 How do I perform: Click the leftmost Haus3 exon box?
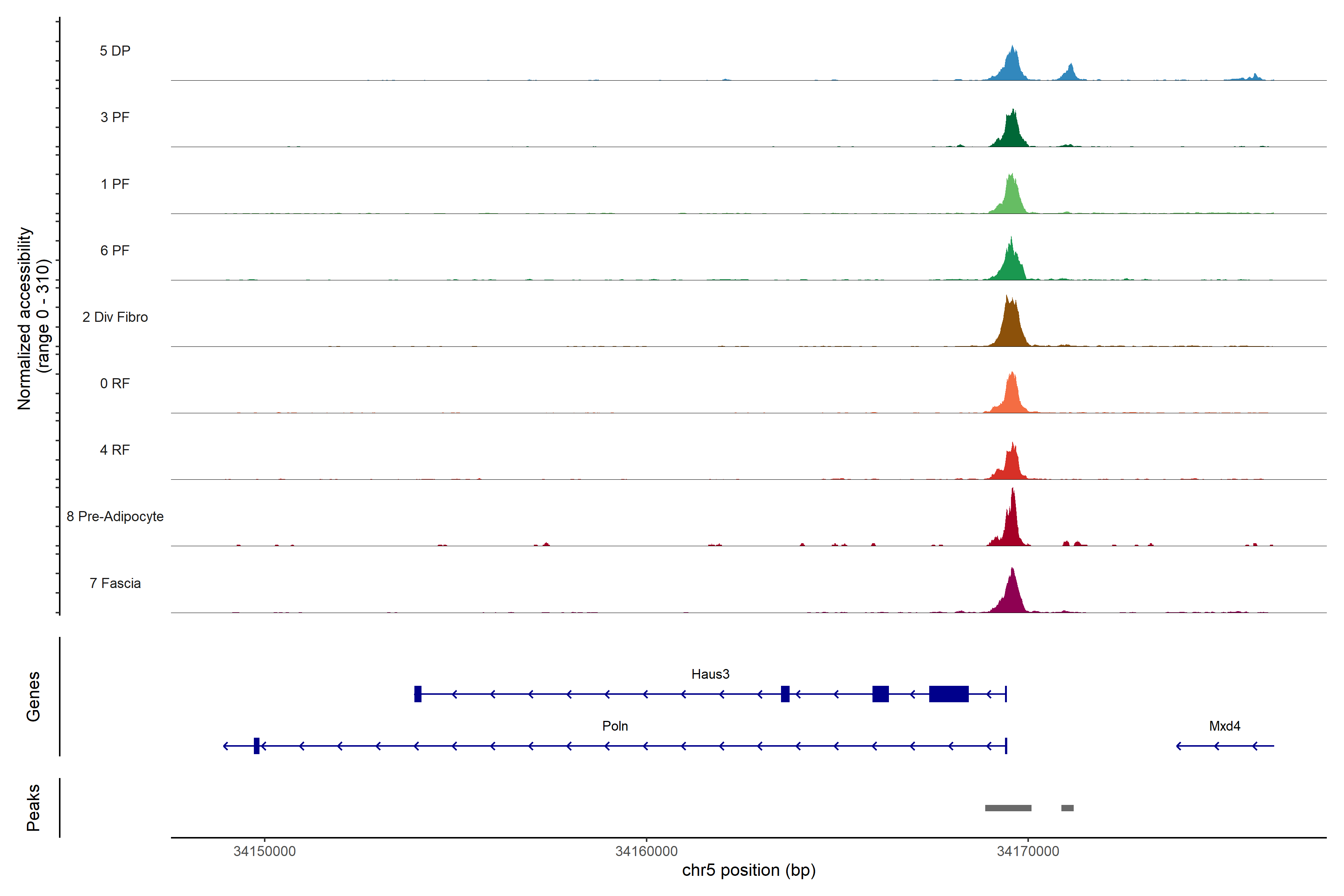pos(418,694)
